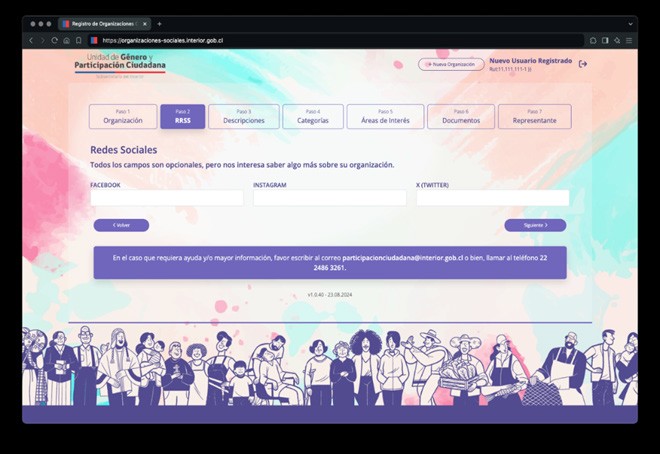The width and height of the screenshot is (660, 454).
Task: Click the Siguiente button
Action: coord(535,225)
